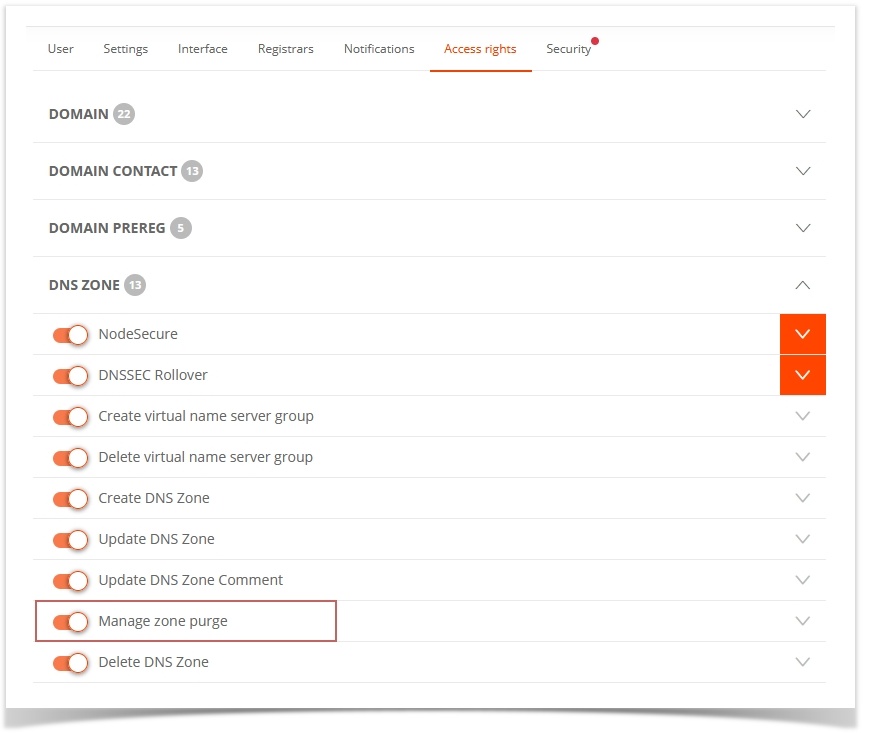Collapse the DNS ZONE section chevron
Screen dimensions: 869x737
coord(803,285)
